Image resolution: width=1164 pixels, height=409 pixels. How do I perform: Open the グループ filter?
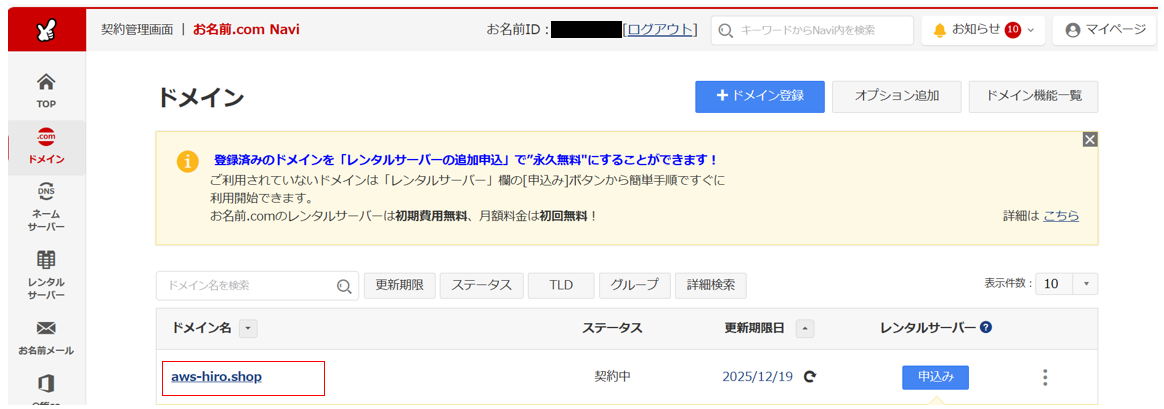tap(635, 285)
